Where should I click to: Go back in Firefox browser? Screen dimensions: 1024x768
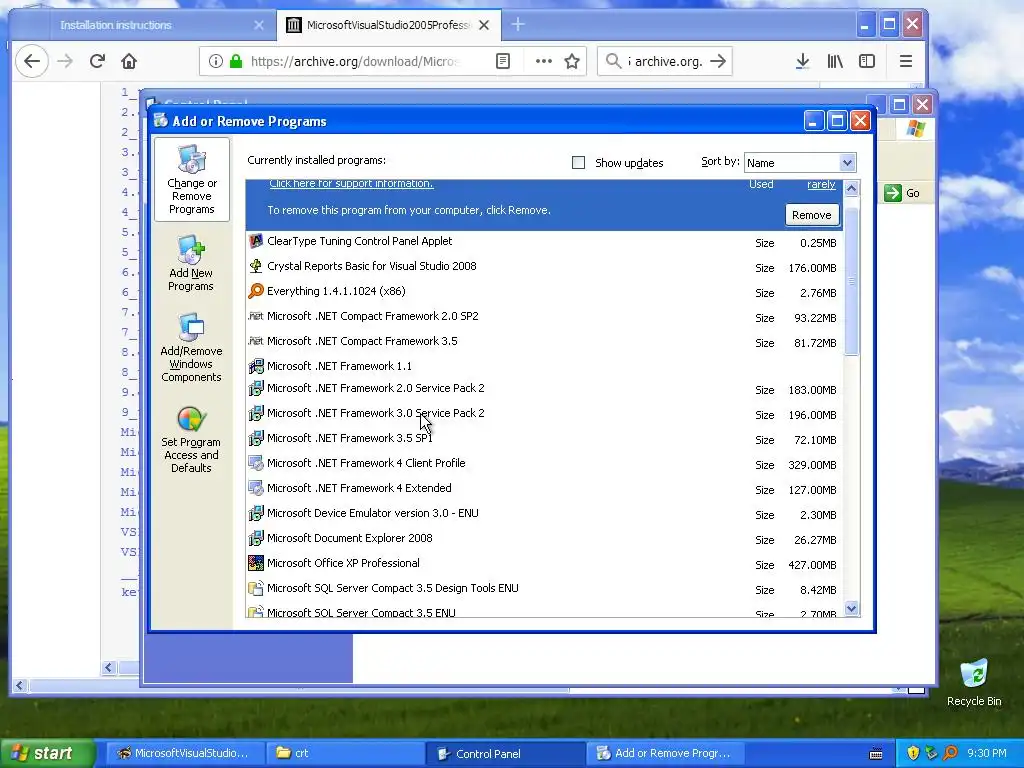coord(32,61)
